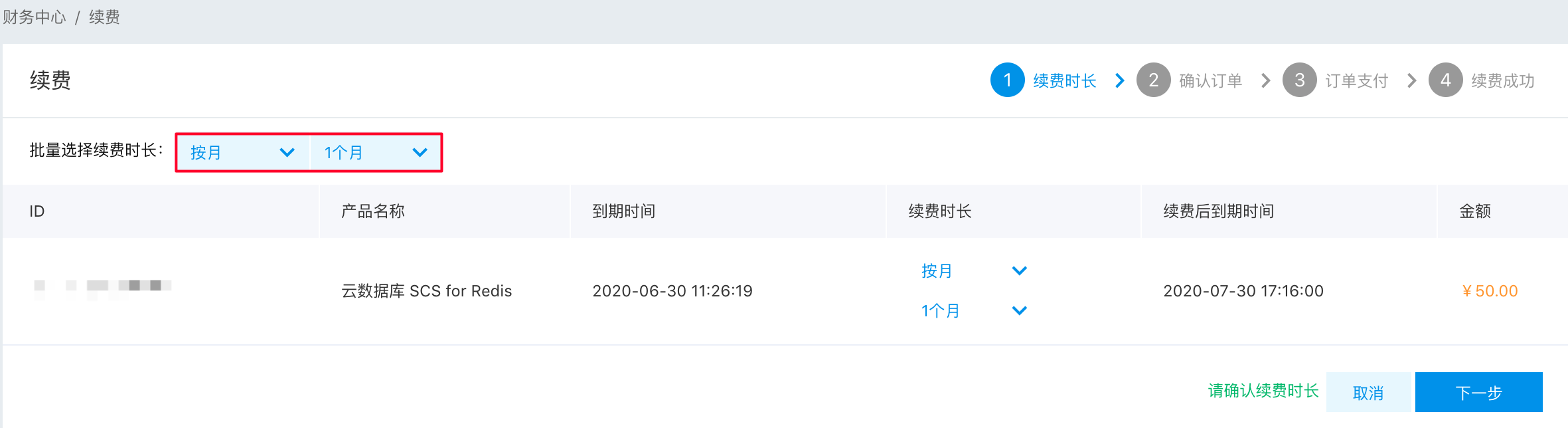
Task: Expand the row's 按月 dropdown
Action: [974, 270]
